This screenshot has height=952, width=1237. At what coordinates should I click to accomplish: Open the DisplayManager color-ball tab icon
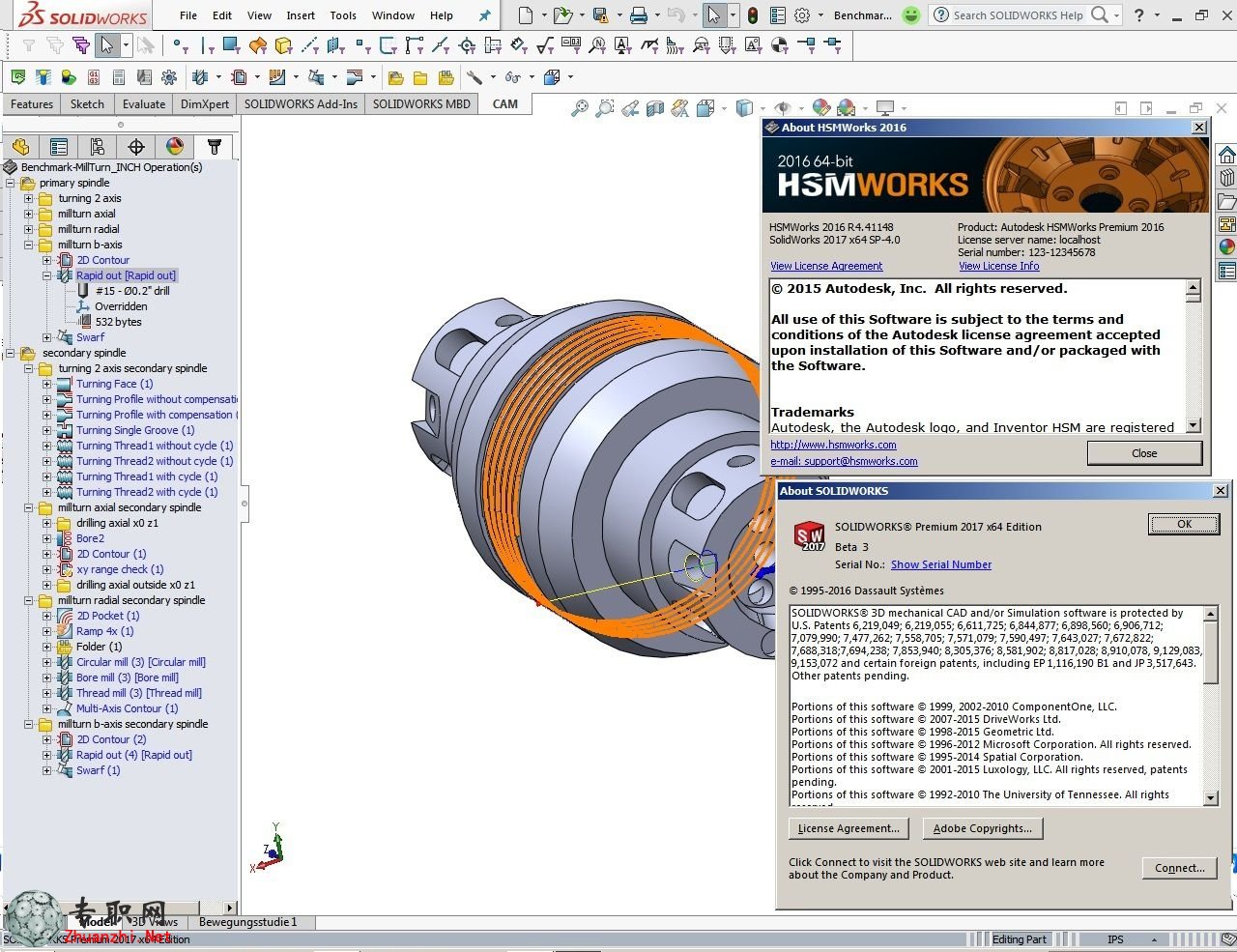(x=175, y=147)
